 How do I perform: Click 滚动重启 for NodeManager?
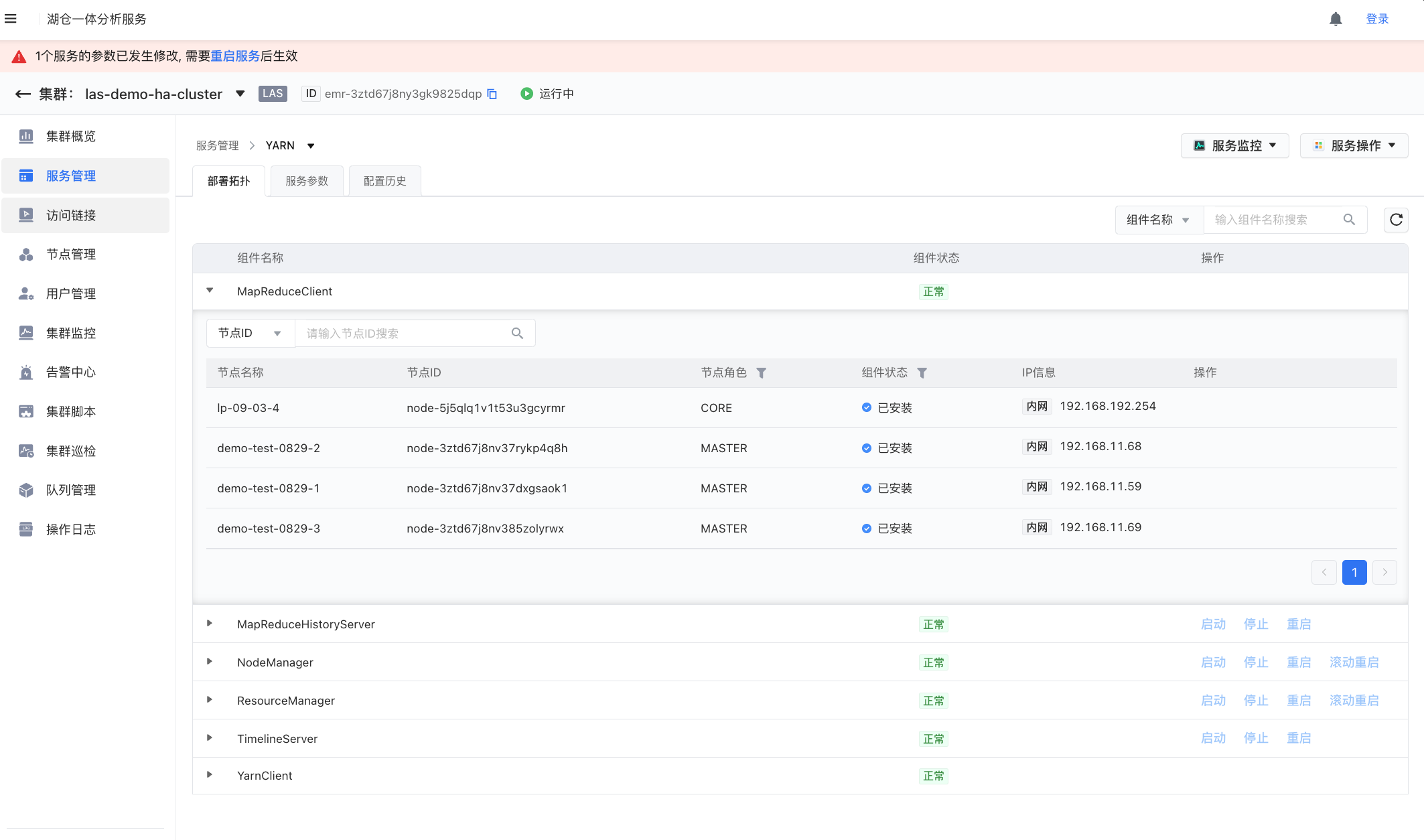(x=1354, y=662)
